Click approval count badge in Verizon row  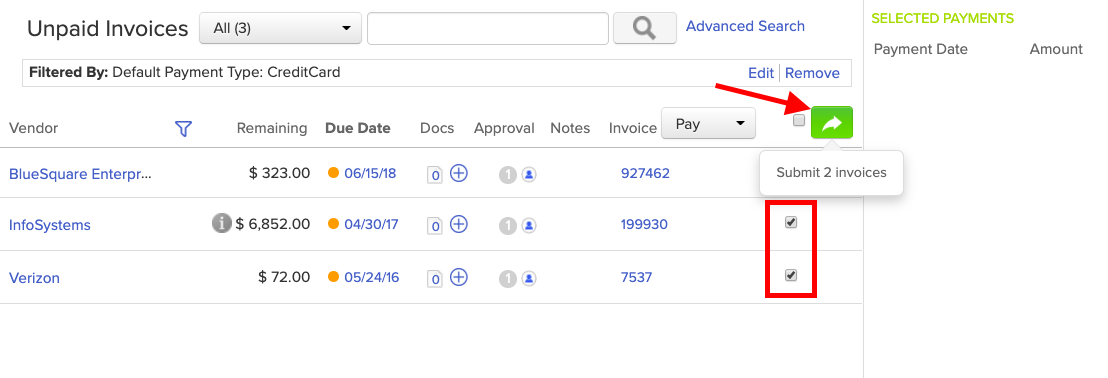[x=508, y=279]
